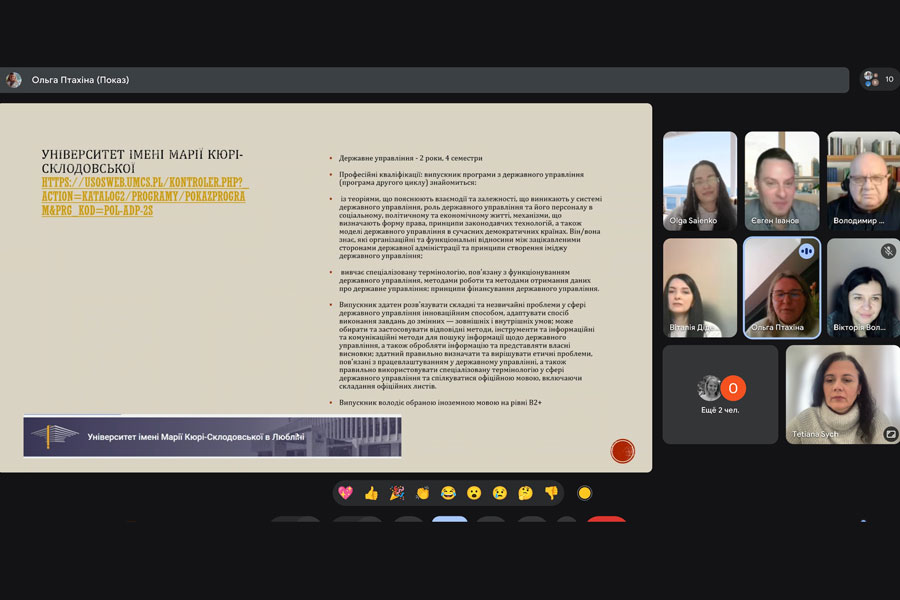The image size is (900, 600).
Task: Open the emoji skin tone selector
Action: point(584,493)
